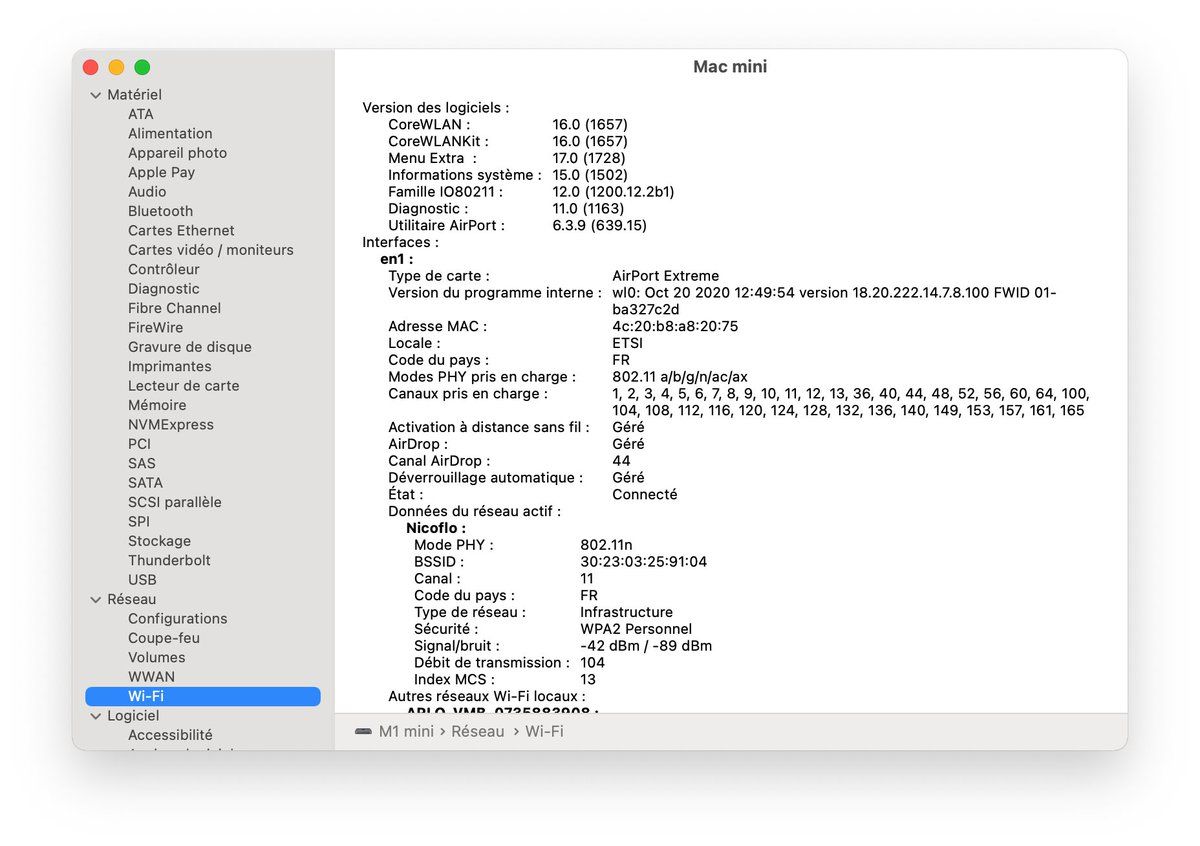
Task: Collapse the Logiciel section chevron
Action: 96,716
